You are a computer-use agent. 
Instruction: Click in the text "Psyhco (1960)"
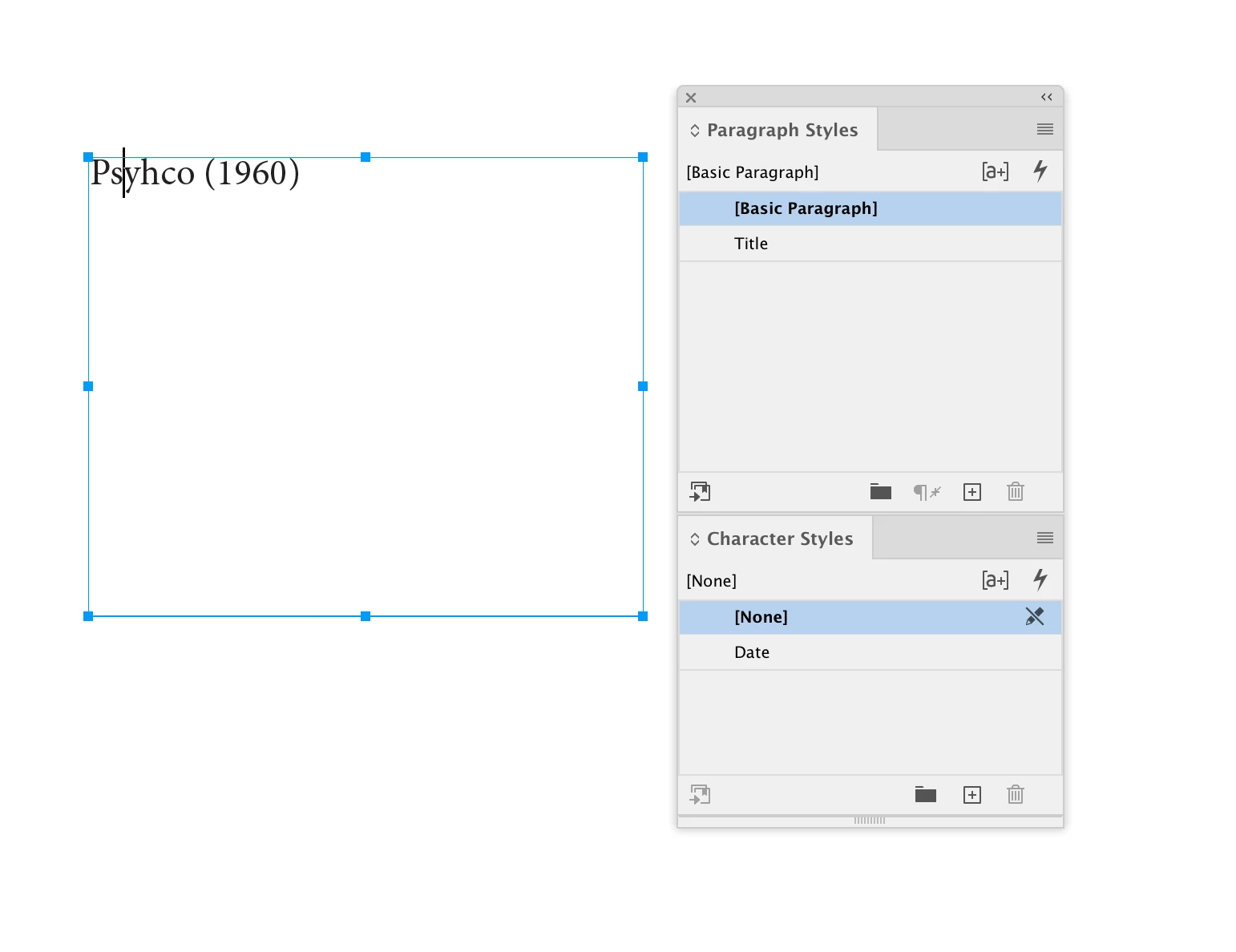tap(195, 173)
